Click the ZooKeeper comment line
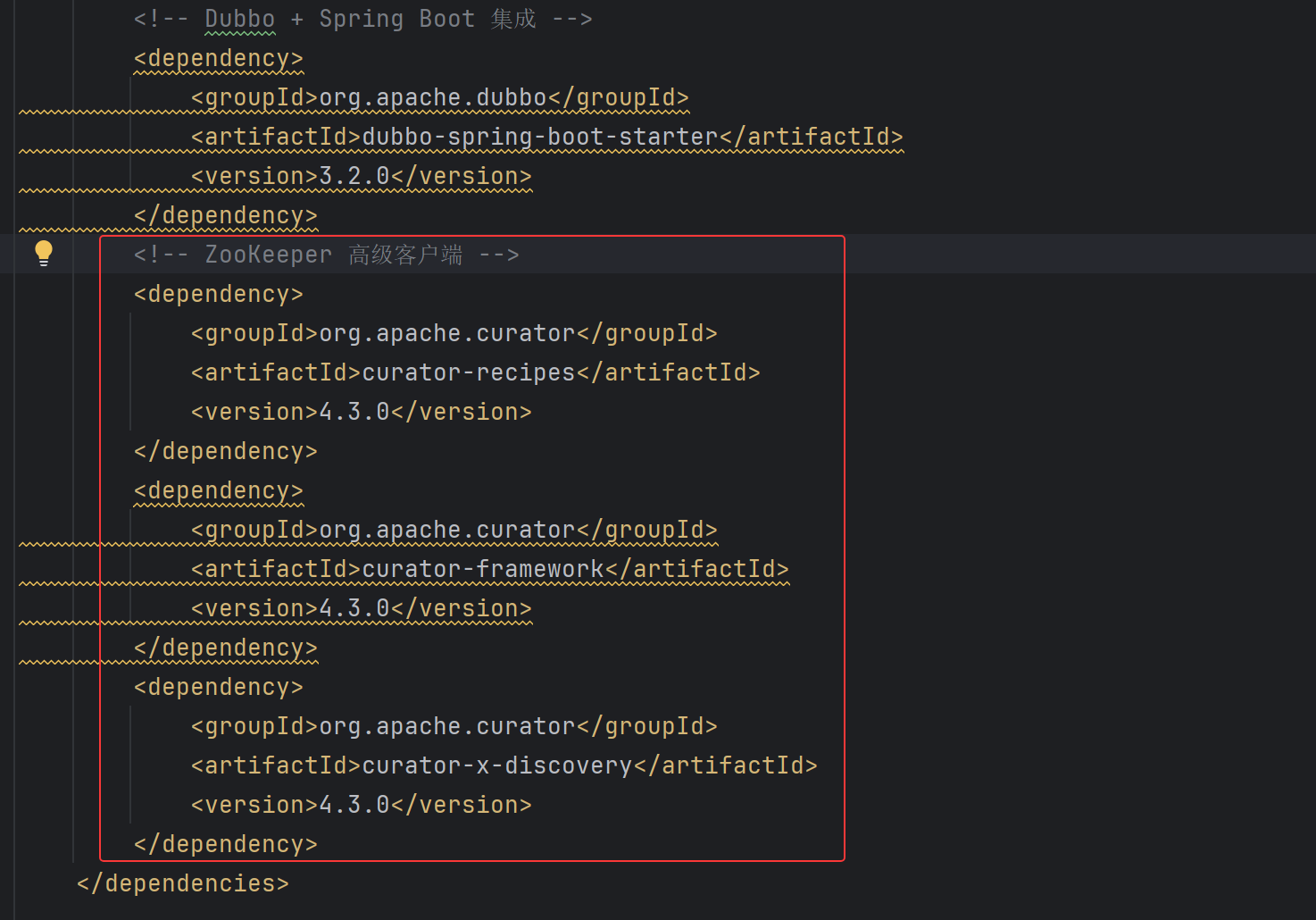This screenshot has width=1316, height=920. 326,254
